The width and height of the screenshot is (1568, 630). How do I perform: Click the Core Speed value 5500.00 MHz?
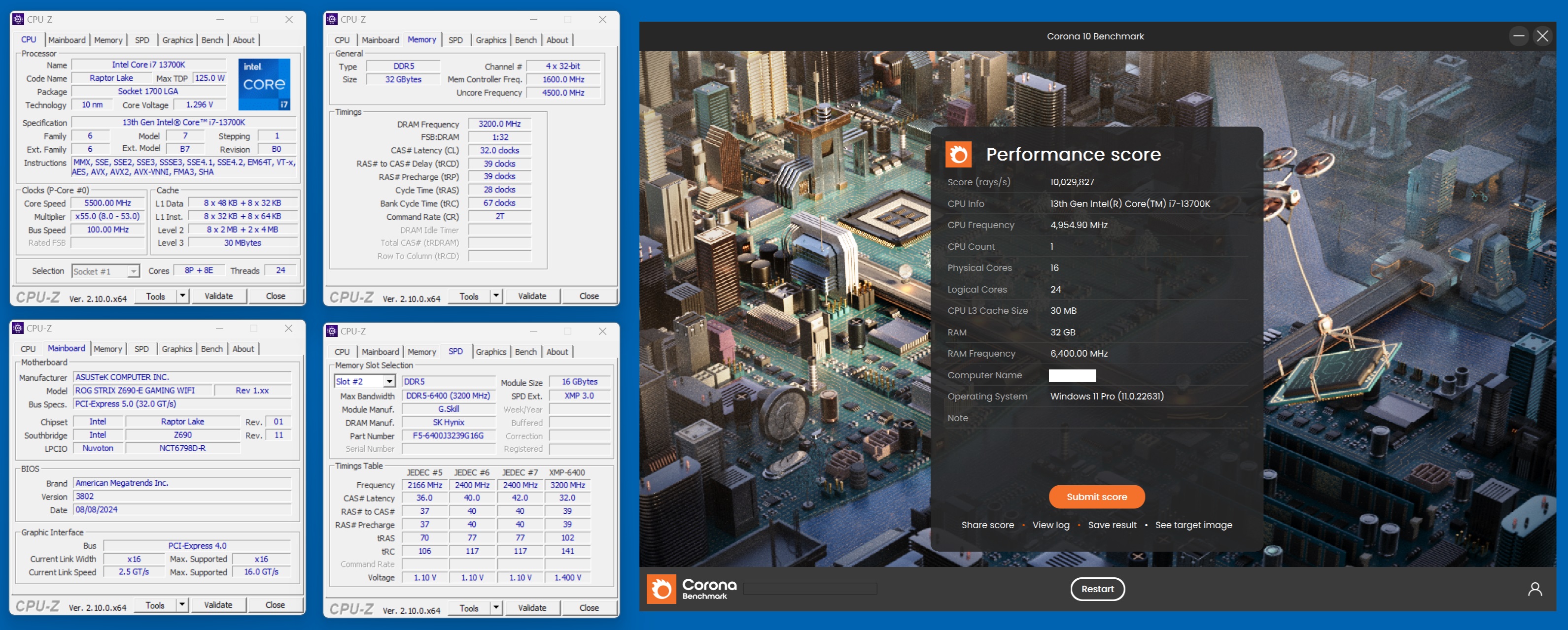[x=108, y=203]
